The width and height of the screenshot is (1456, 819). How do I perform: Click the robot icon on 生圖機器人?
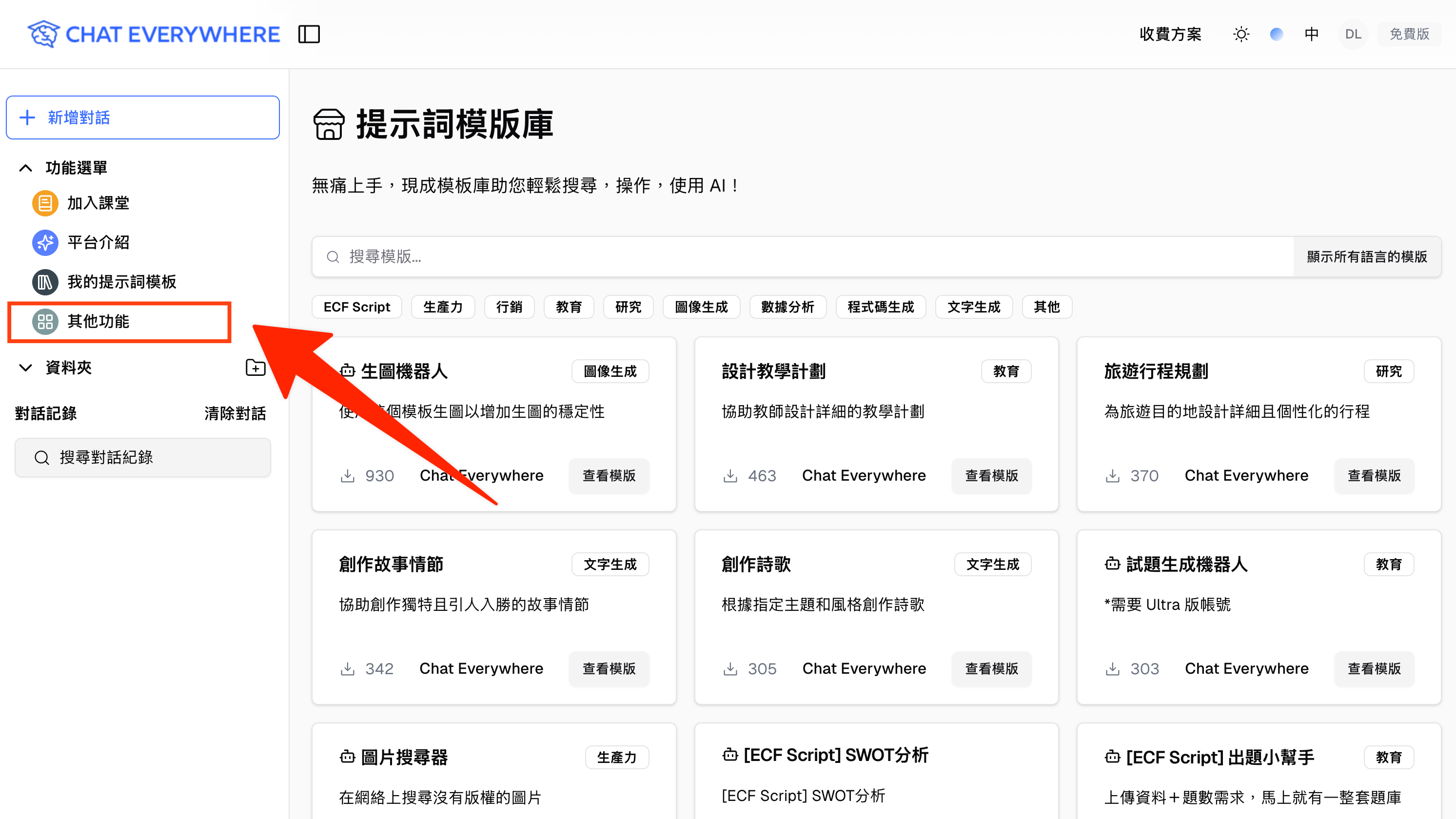click(347, 371)
